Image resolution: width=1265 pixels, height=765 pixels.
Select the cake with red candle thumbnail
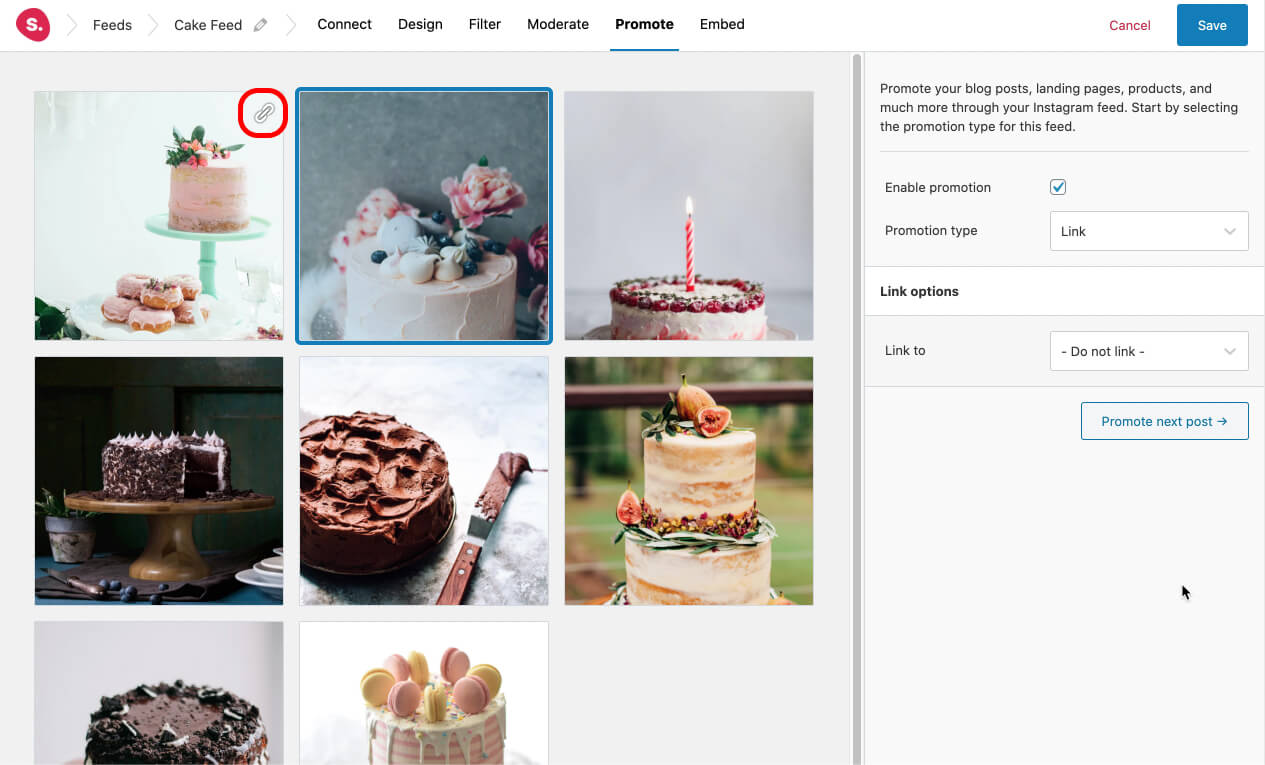click(689, 216)
